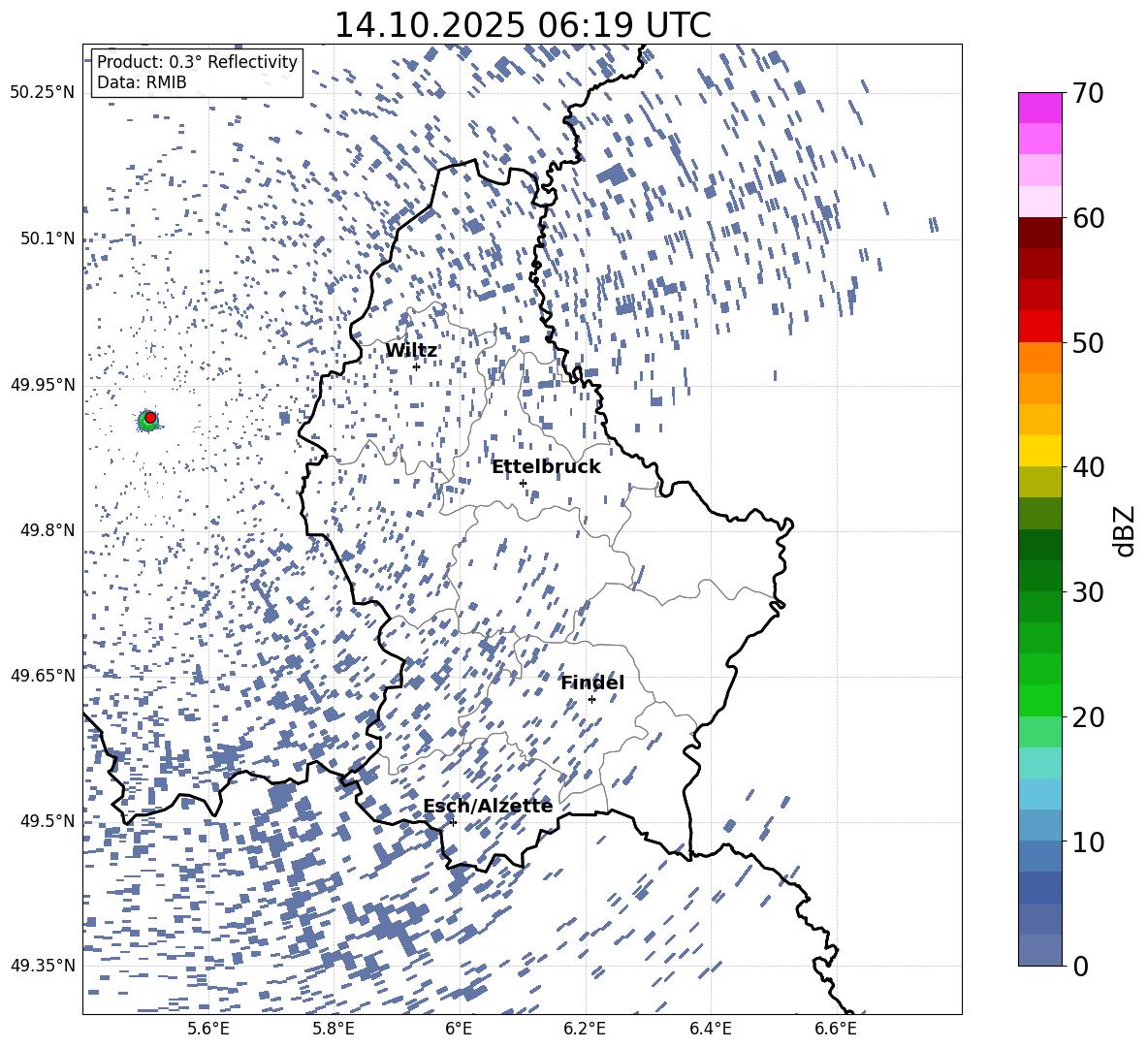Click the magenta color near 70 dBZ
The height and width of the screenshot is (1048, 1148).
1040,108
